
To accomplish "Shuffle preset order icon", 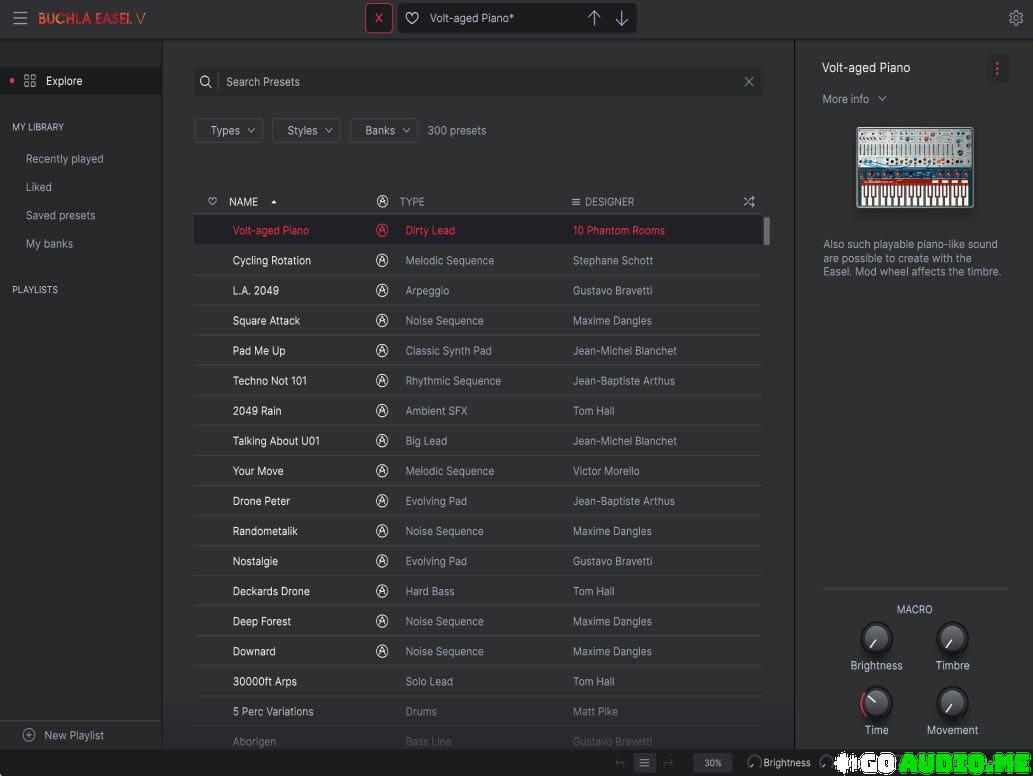I will point(749,202).
